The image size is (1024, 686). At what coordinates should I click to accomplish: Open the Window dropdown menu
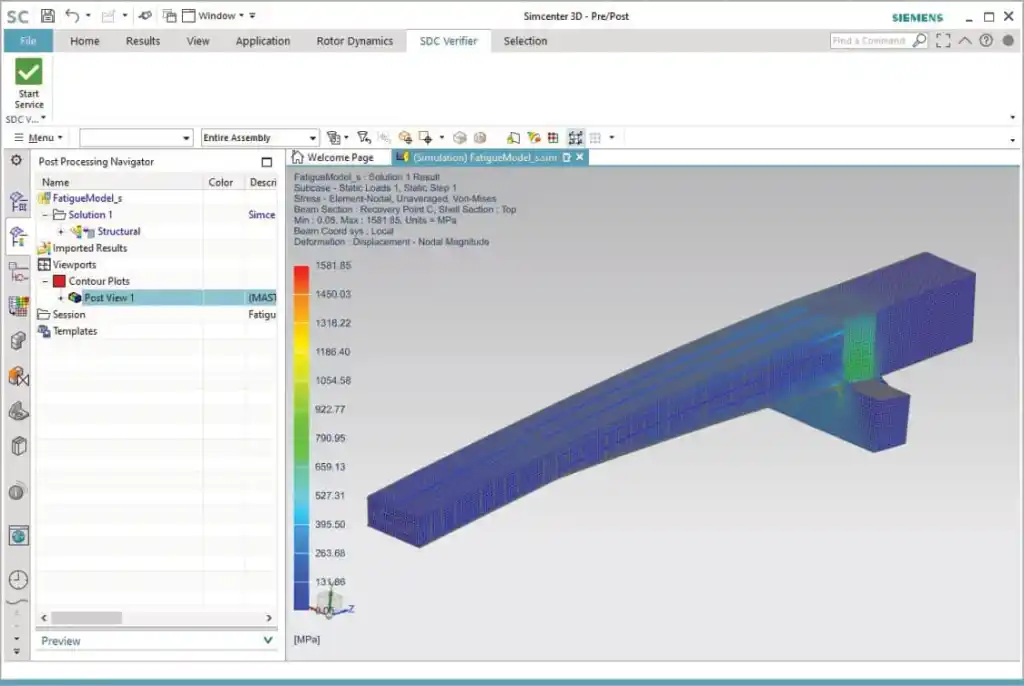[x=213, y=16]
